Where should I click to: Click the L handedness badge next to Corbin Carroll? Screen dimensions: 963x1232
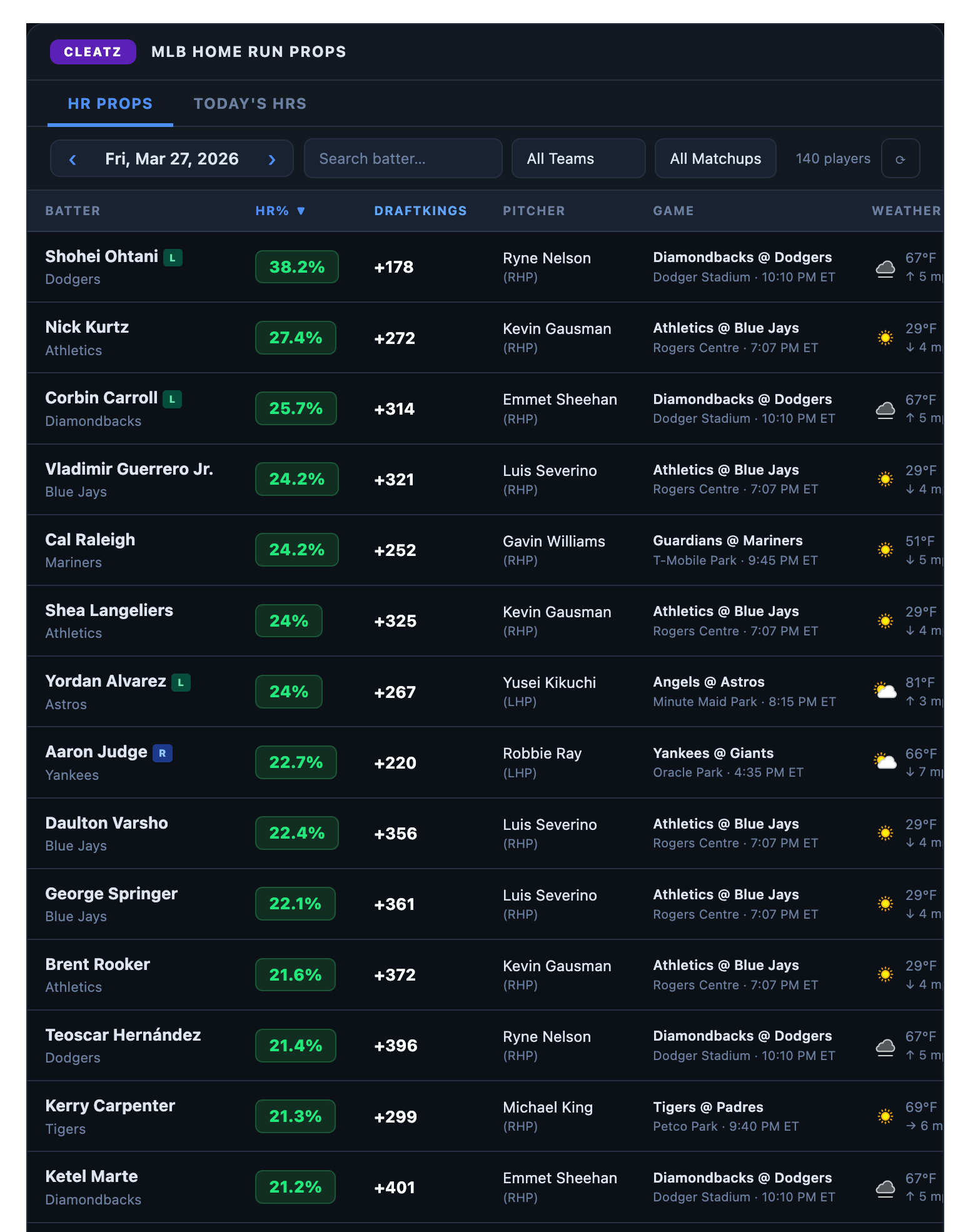click(172, 399)
